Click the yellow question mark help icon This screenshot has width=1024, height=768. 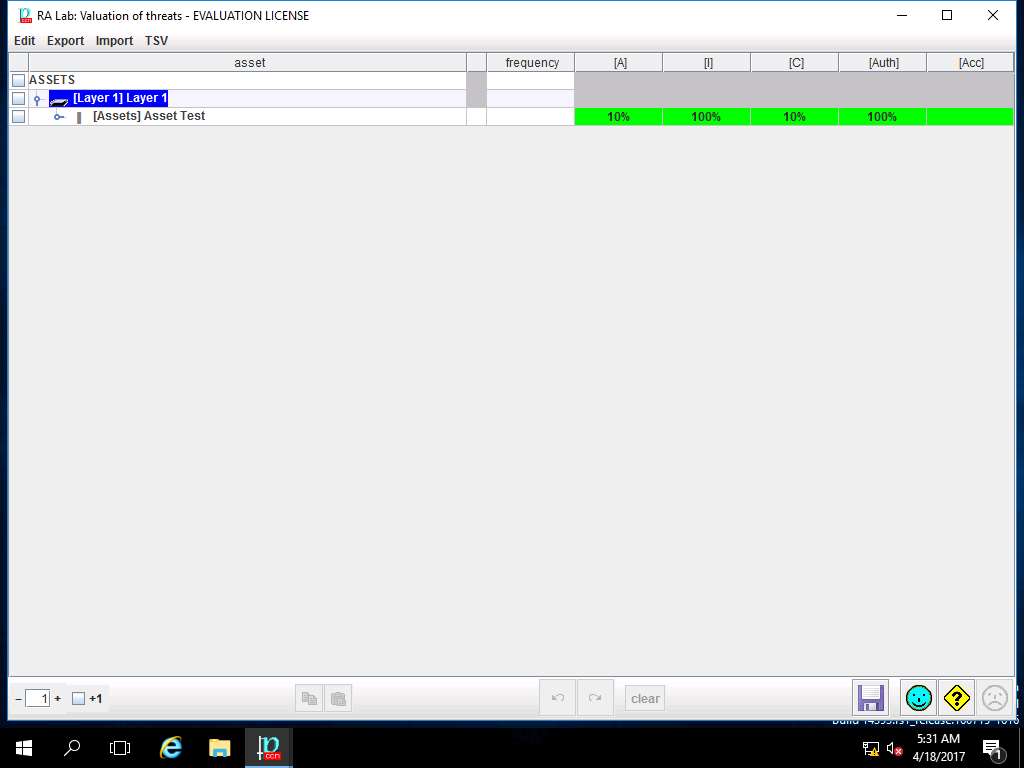(x=957, y=697)
